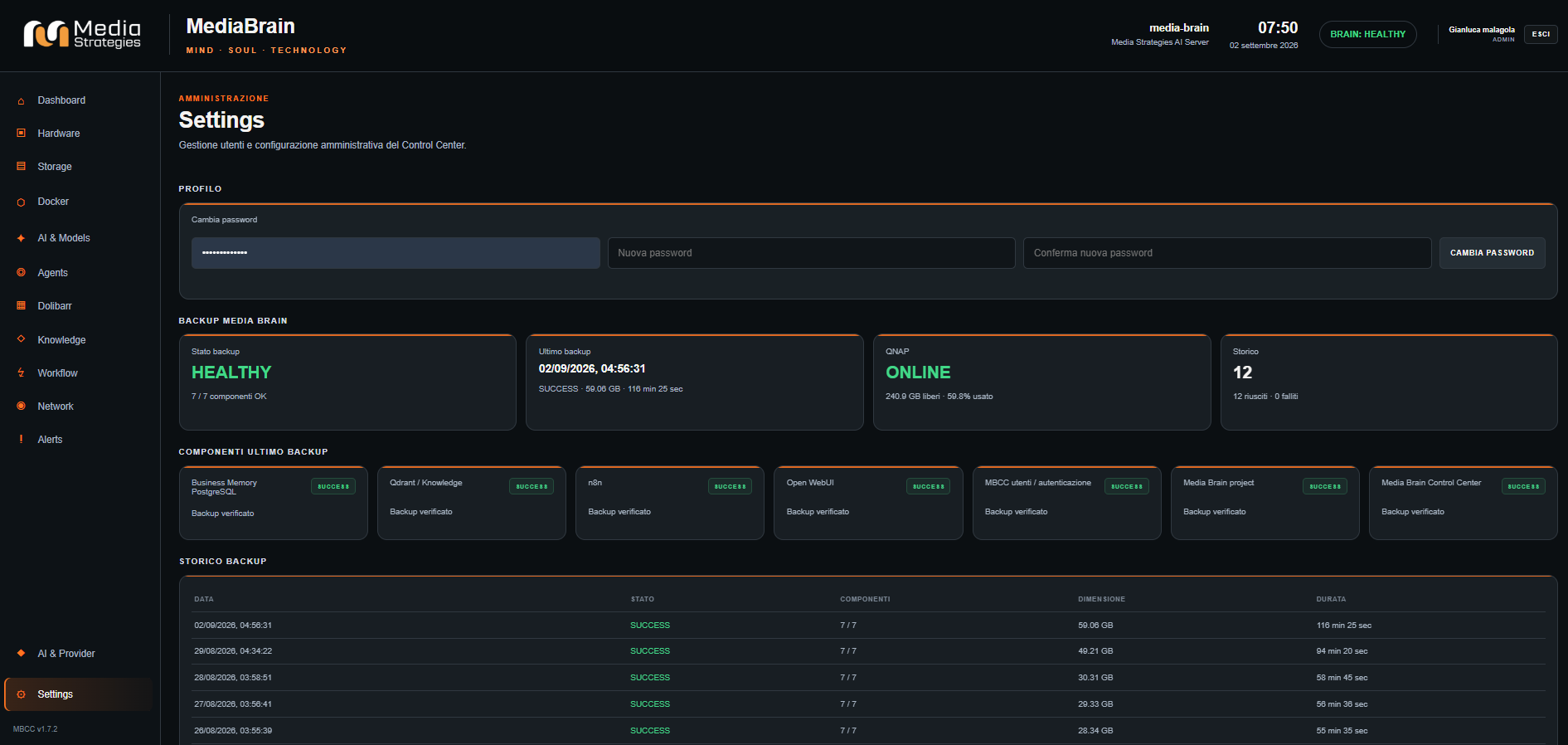
Task: Click the current password field
Action: (x=396, y=253)
